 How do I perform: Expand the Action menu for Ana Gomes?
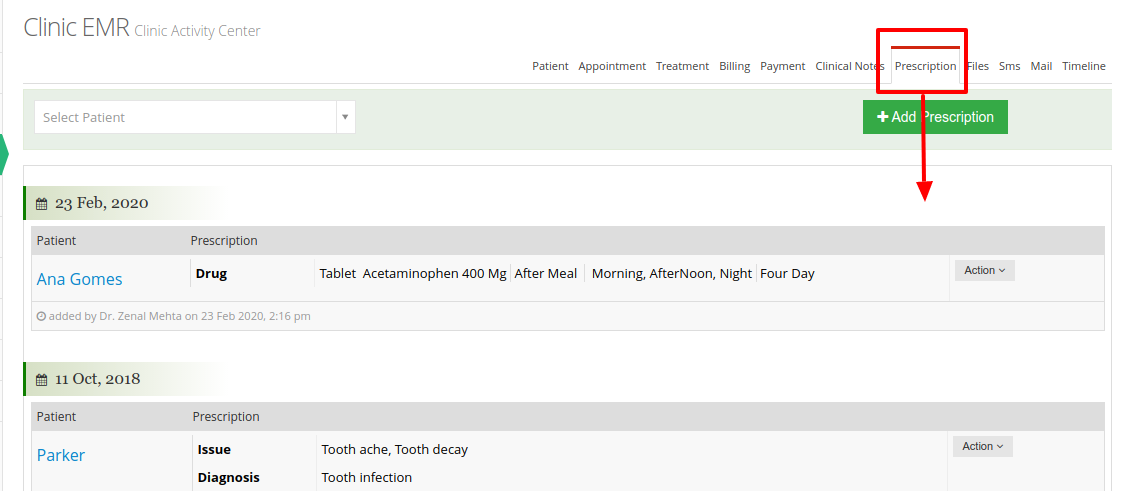pyautogui.click(x=985, y=271)
